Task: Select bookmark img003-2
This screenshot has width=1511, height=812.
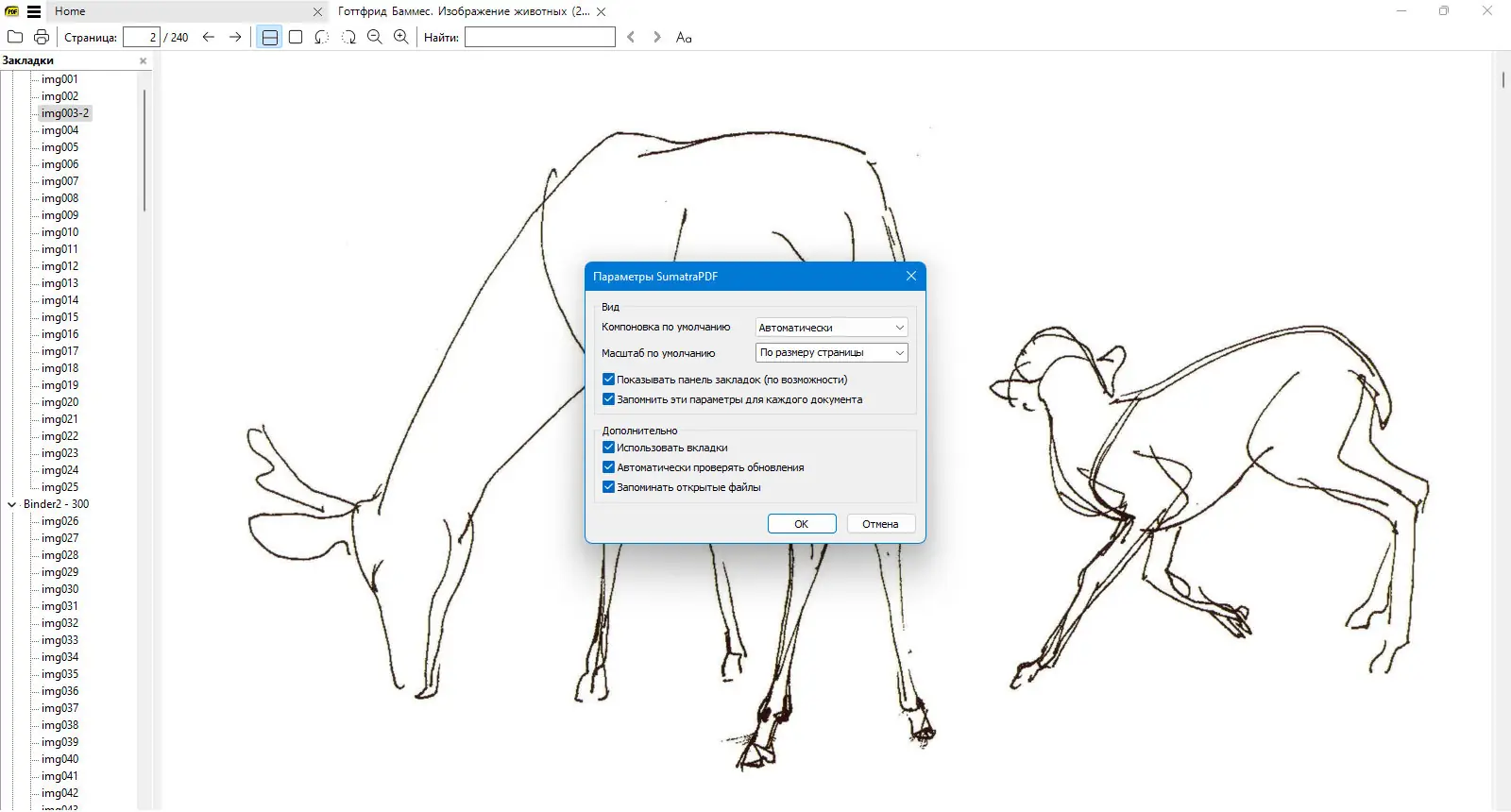Action: point(65,113)
